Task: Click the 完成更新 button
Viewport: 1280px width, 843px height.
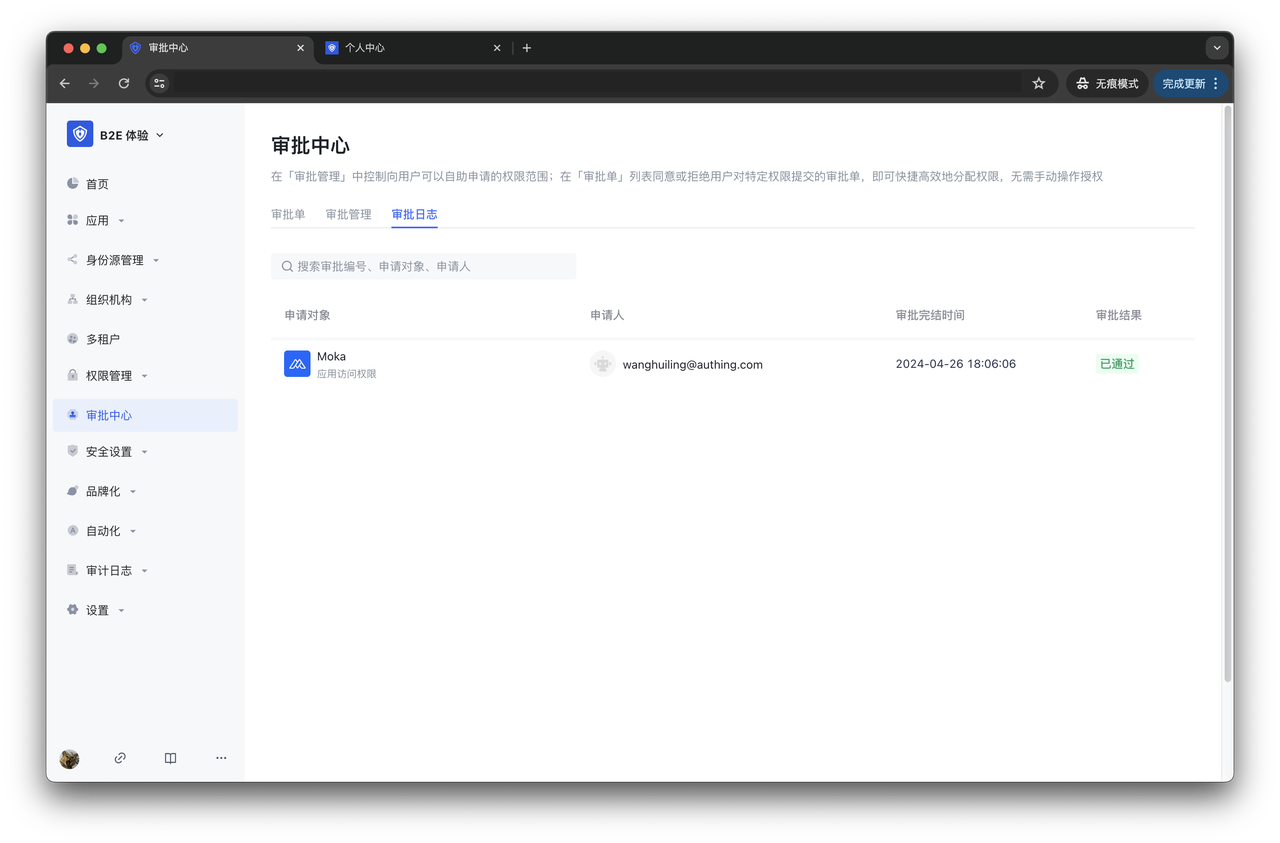Action: [1183, 84]
